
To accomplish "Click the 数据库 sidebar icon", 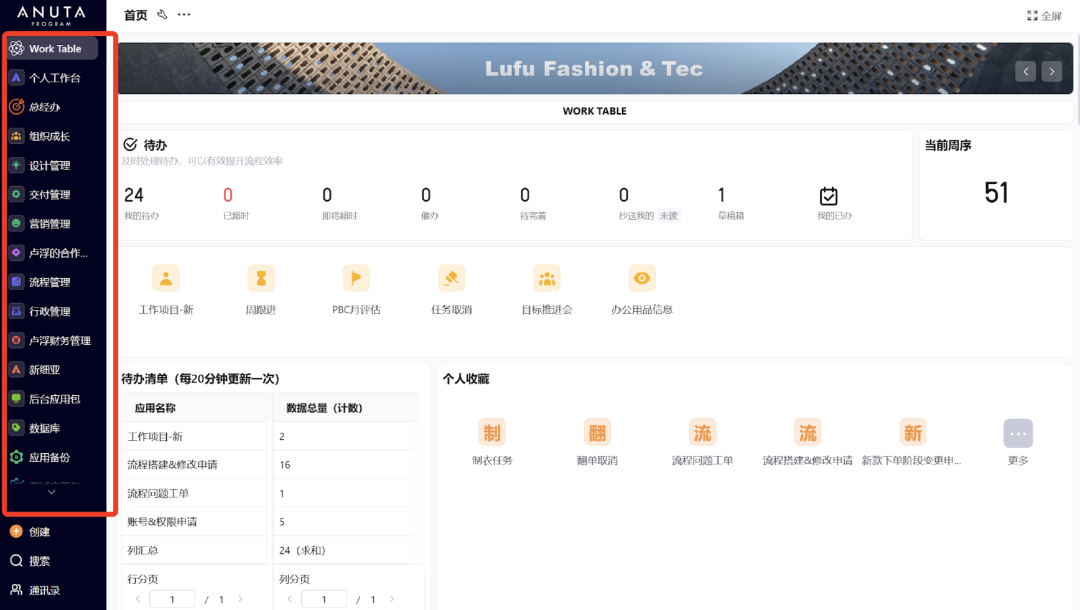I will coord(17,428).
